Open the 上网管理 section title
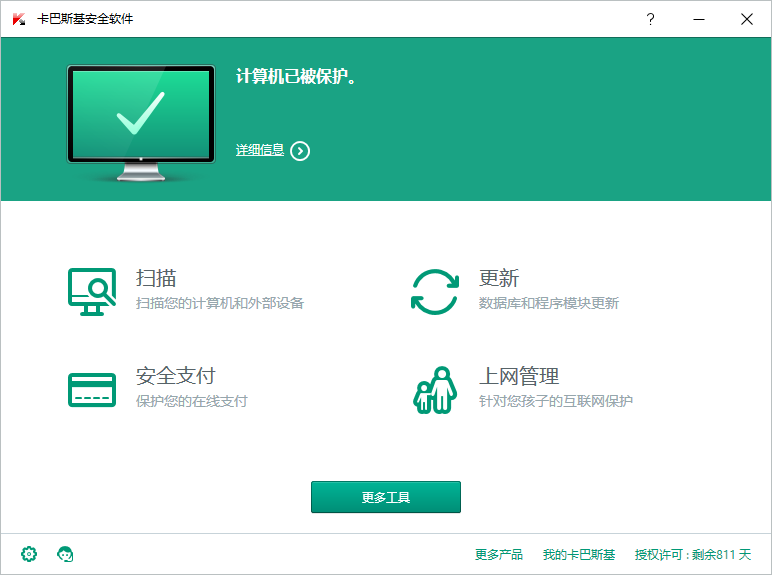 519,376
